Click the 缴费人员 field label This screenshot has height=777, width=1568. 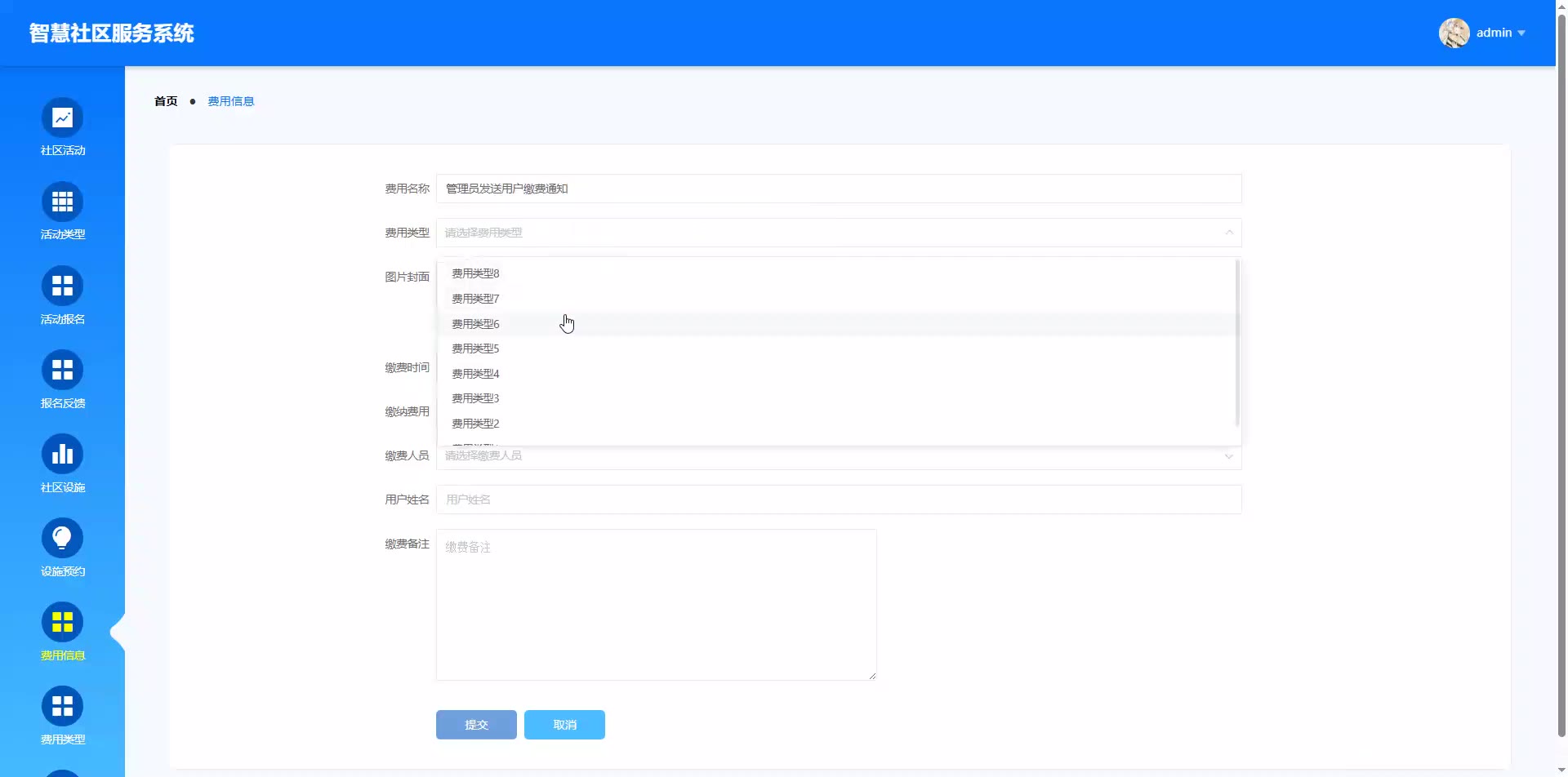(x=407, y=455)
